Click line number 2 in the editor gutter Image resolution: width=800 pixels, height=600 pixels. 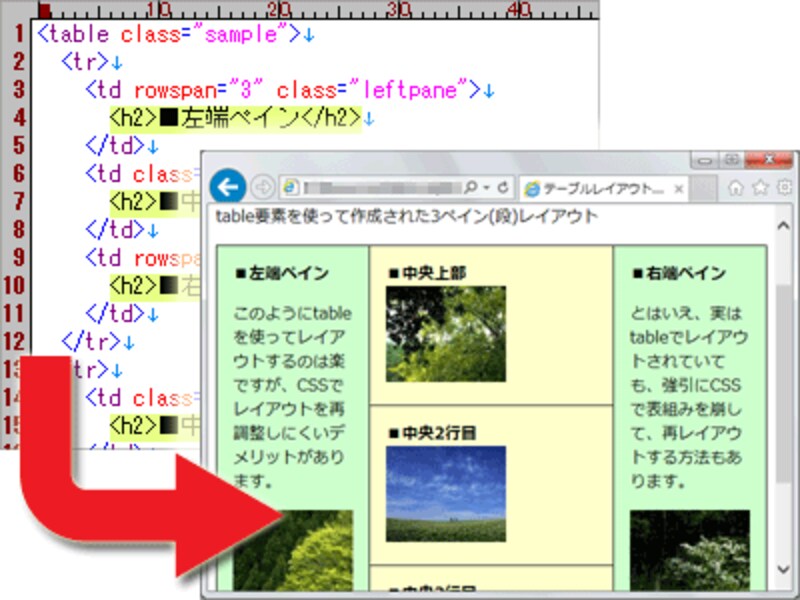[x=19, y=62]
